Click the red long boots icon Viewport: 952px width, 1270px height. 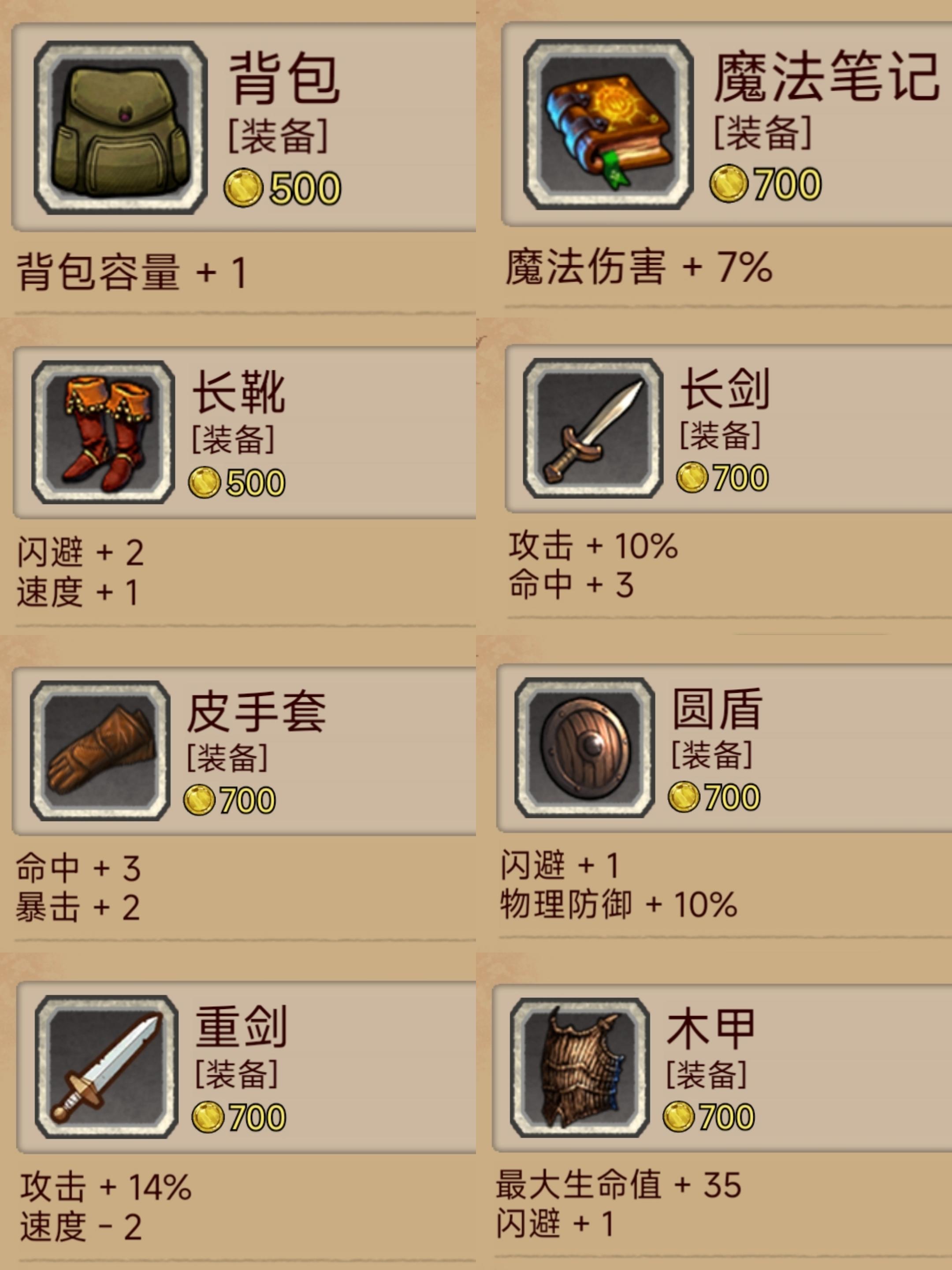[x=103, y=432]
